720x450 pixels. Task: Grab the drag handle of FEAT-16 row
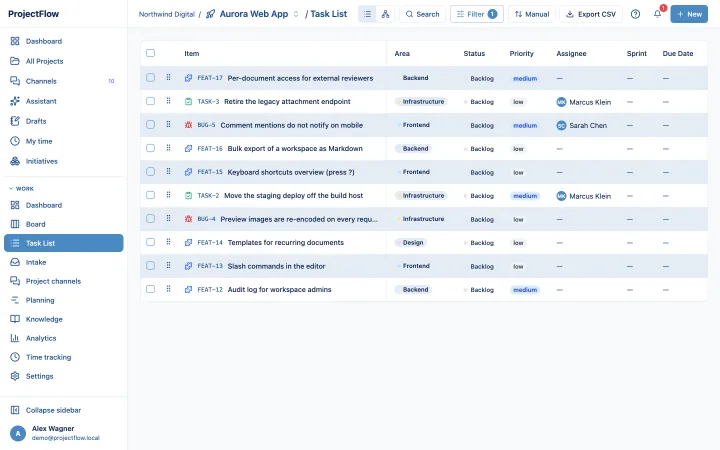[x=169, y=148]
